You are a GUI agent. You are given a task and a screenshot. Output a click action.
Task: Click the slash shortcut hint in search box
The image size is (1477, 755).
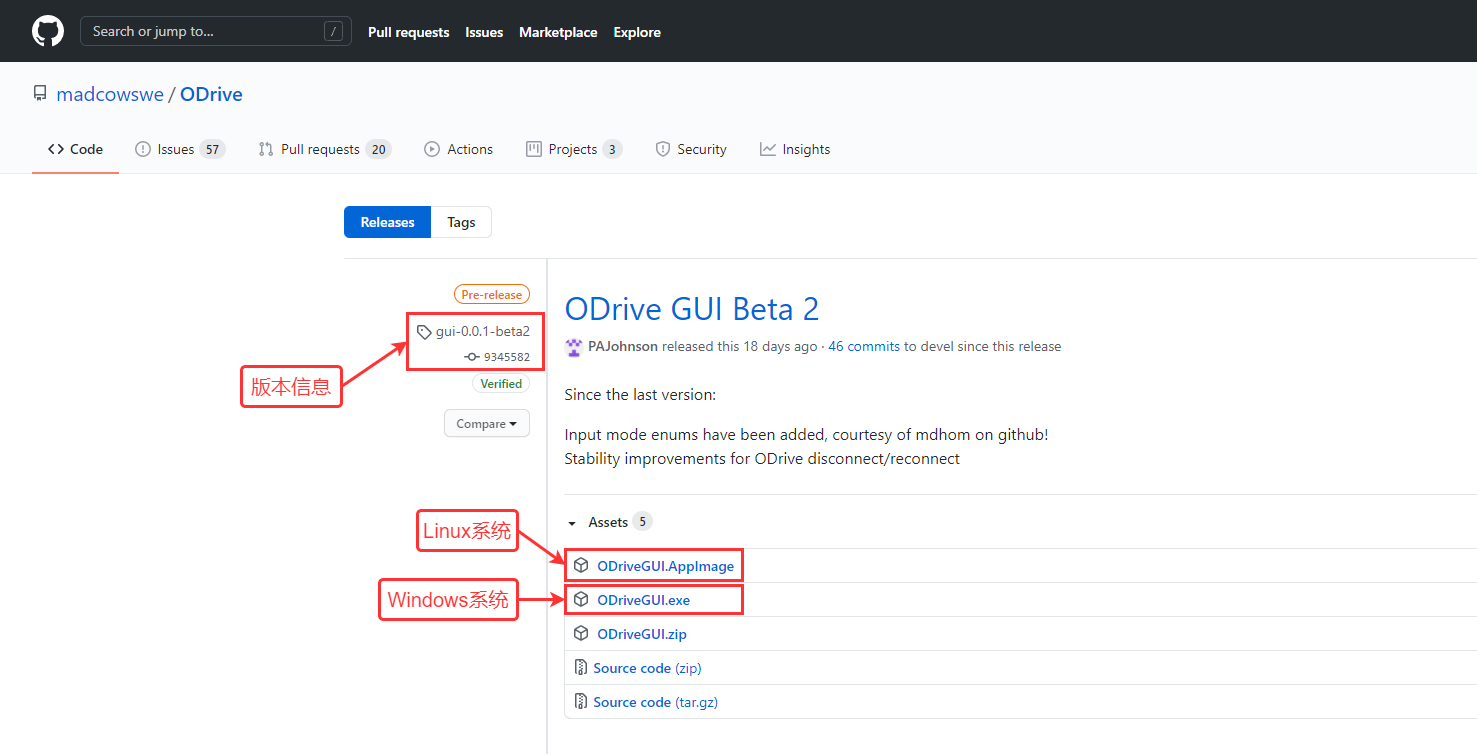coord(334,31)
